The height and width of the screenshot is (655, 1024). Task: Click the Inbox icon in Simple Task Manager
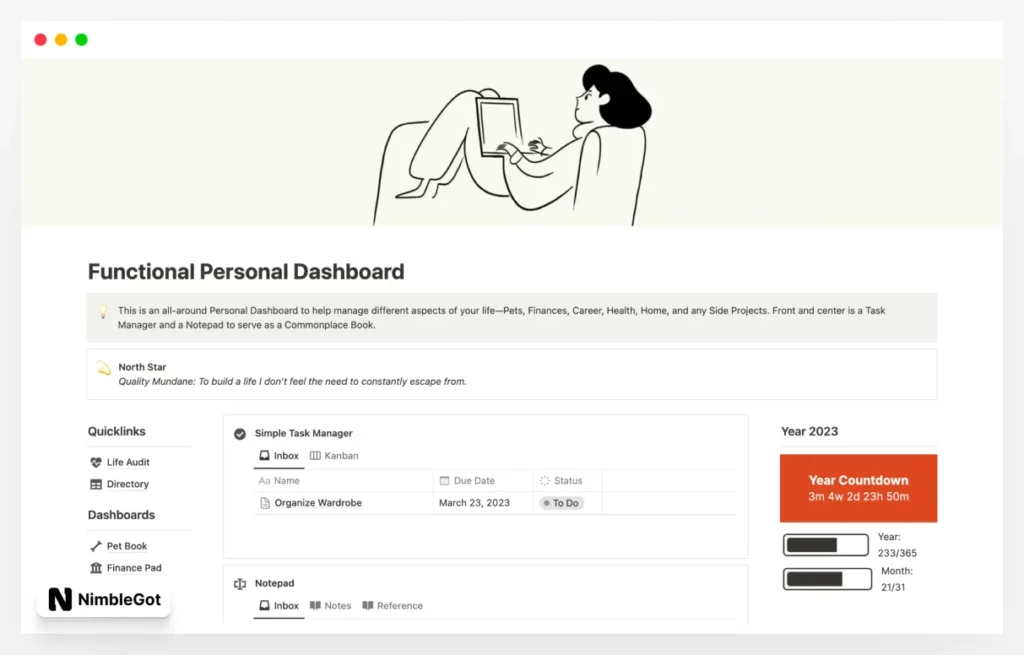pyautogui.click(x=266, y=455)
